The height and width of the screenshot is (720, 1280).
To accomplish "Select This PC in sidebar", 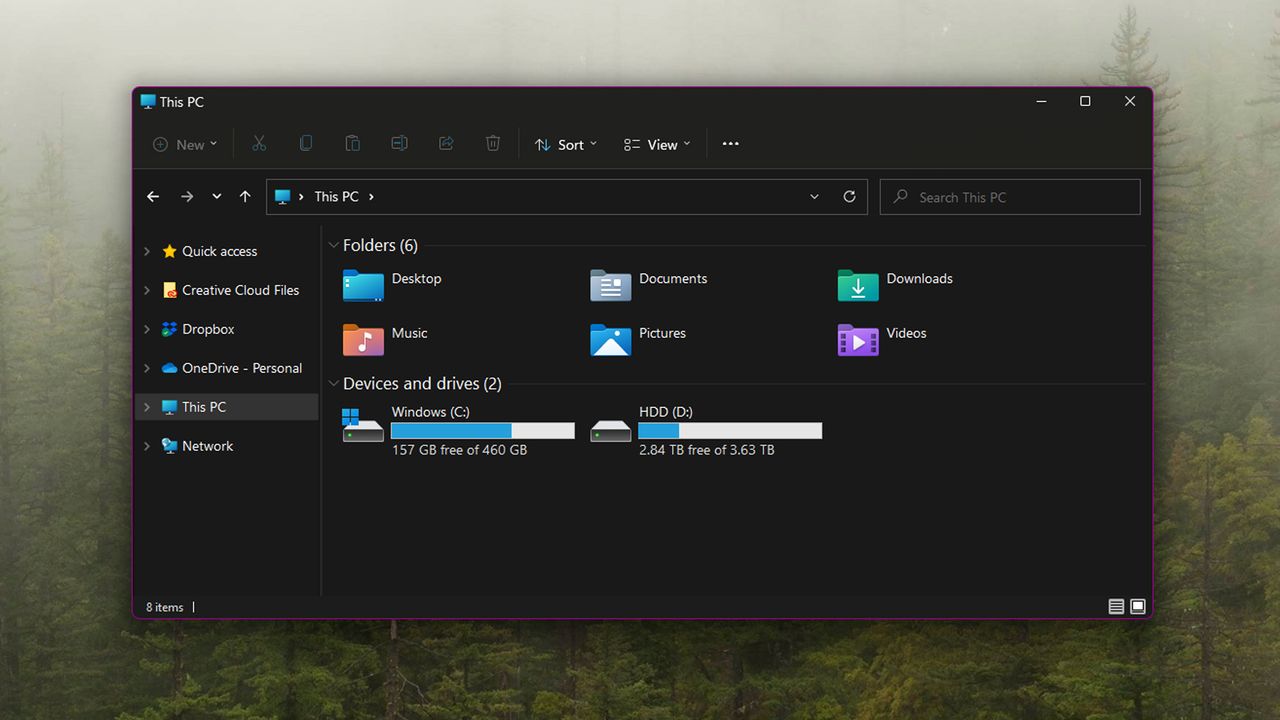I will click(x=226, y=407).
